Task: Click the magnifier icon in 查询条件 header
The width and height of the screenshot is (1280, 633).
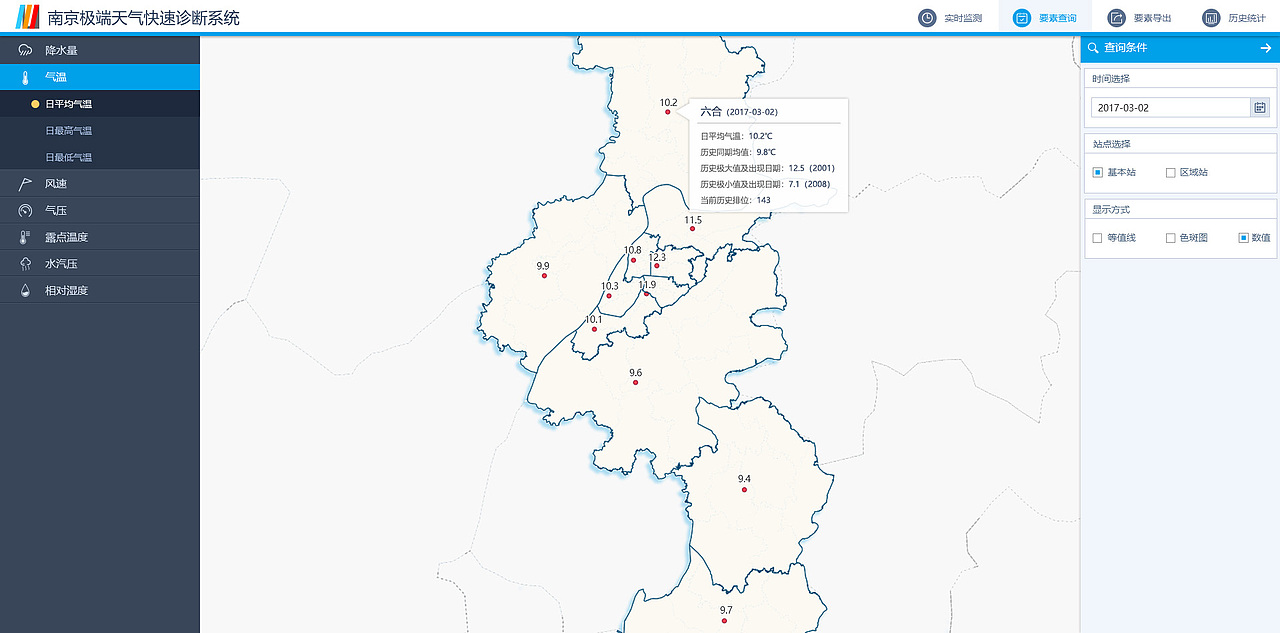Action: point(1093,48)
